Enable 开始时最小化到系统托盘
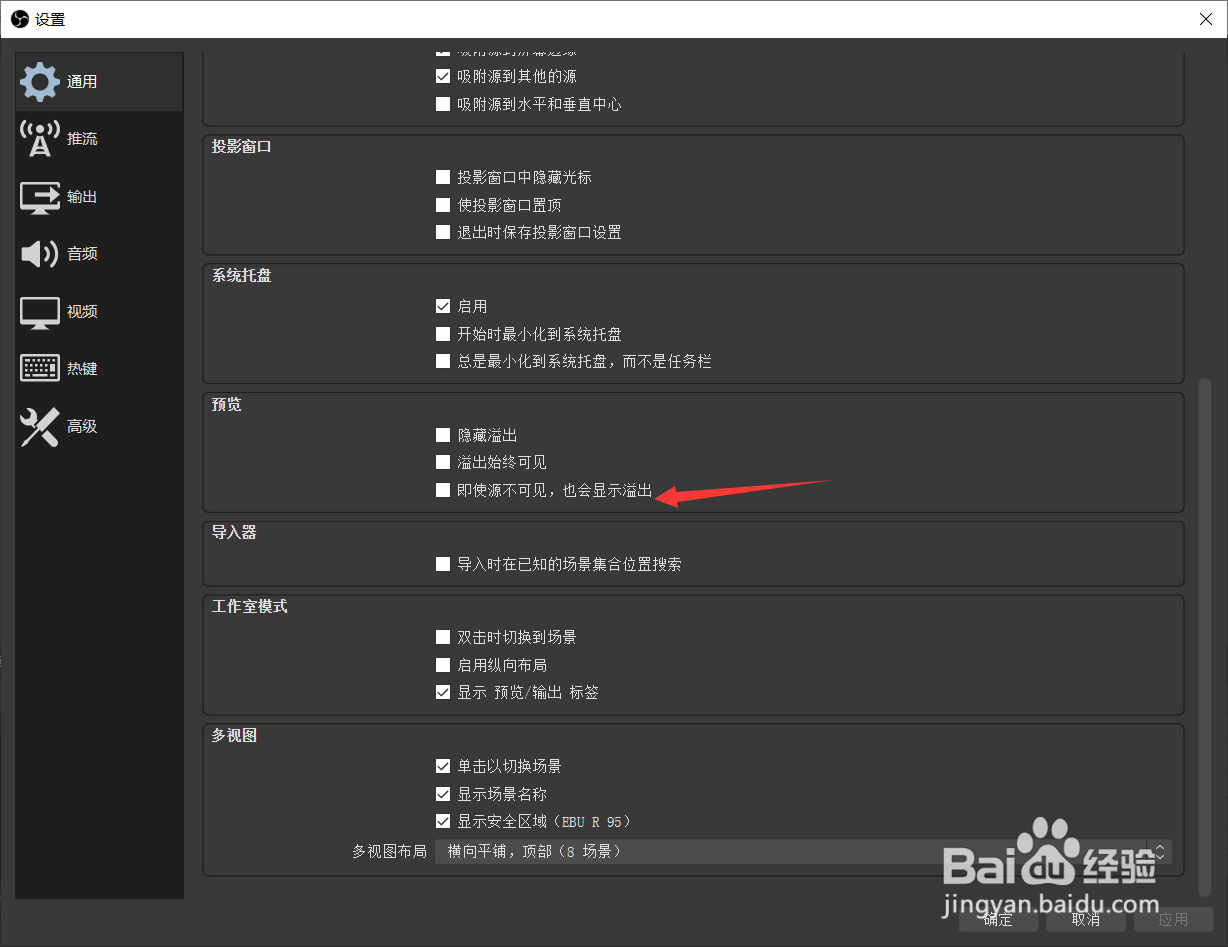 pos(443,334)
